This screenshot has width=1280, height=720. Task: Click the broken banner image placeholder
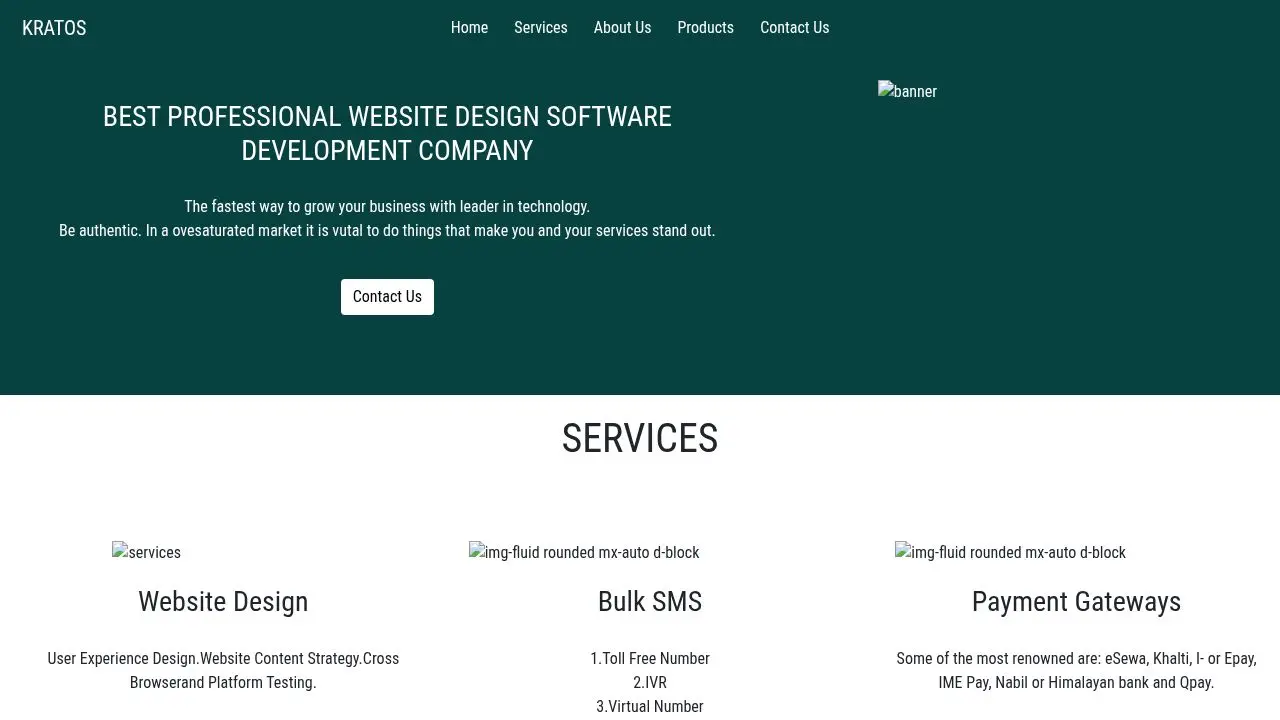pyautogui.click(x=906, y=91)
